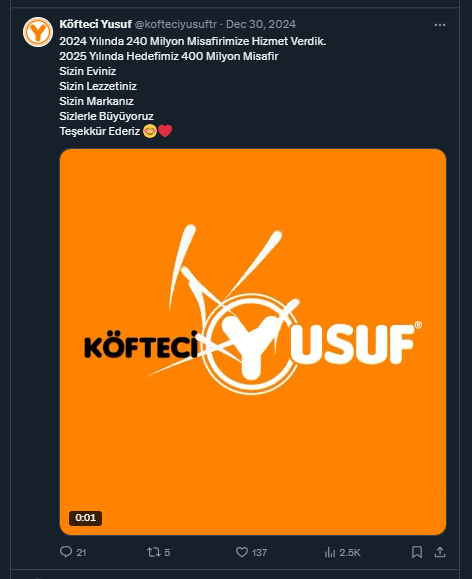
Task: Open the Köfteci Yusuf profile avatar
Action: [38, 32]
